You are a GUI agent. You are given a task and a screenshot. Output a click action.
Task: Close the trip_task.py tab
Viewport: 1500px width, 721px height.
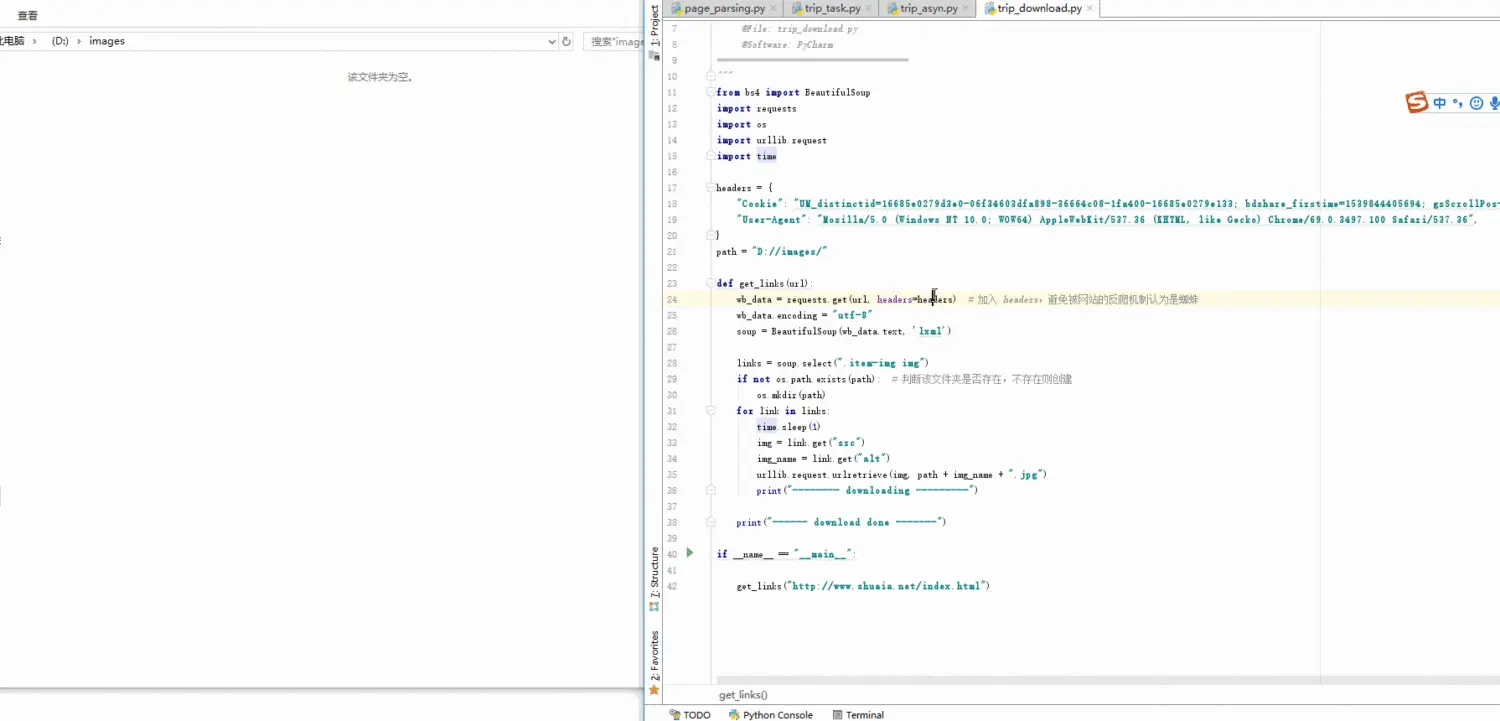pyautogui.click(x=869, y=8)
